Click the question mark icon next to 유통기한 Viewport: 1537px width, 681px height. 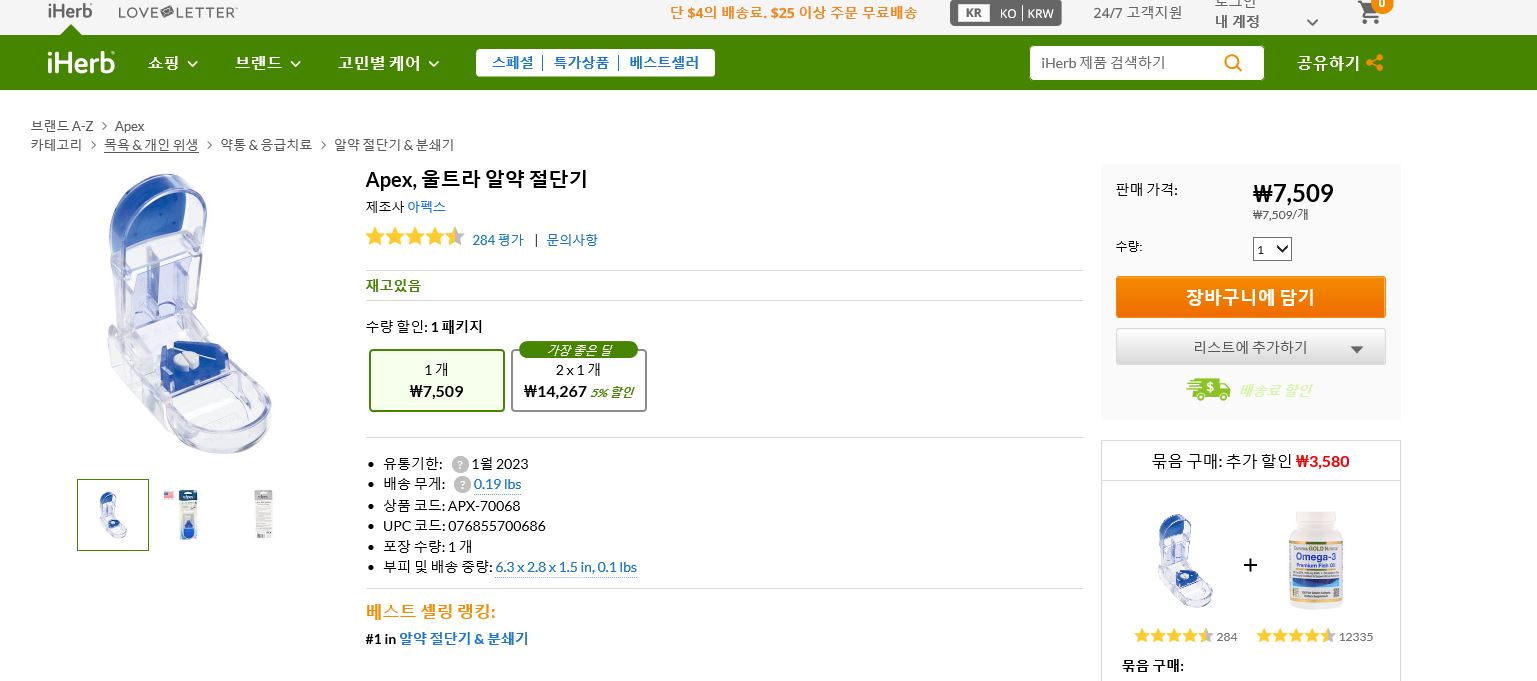tap(460, 464)
